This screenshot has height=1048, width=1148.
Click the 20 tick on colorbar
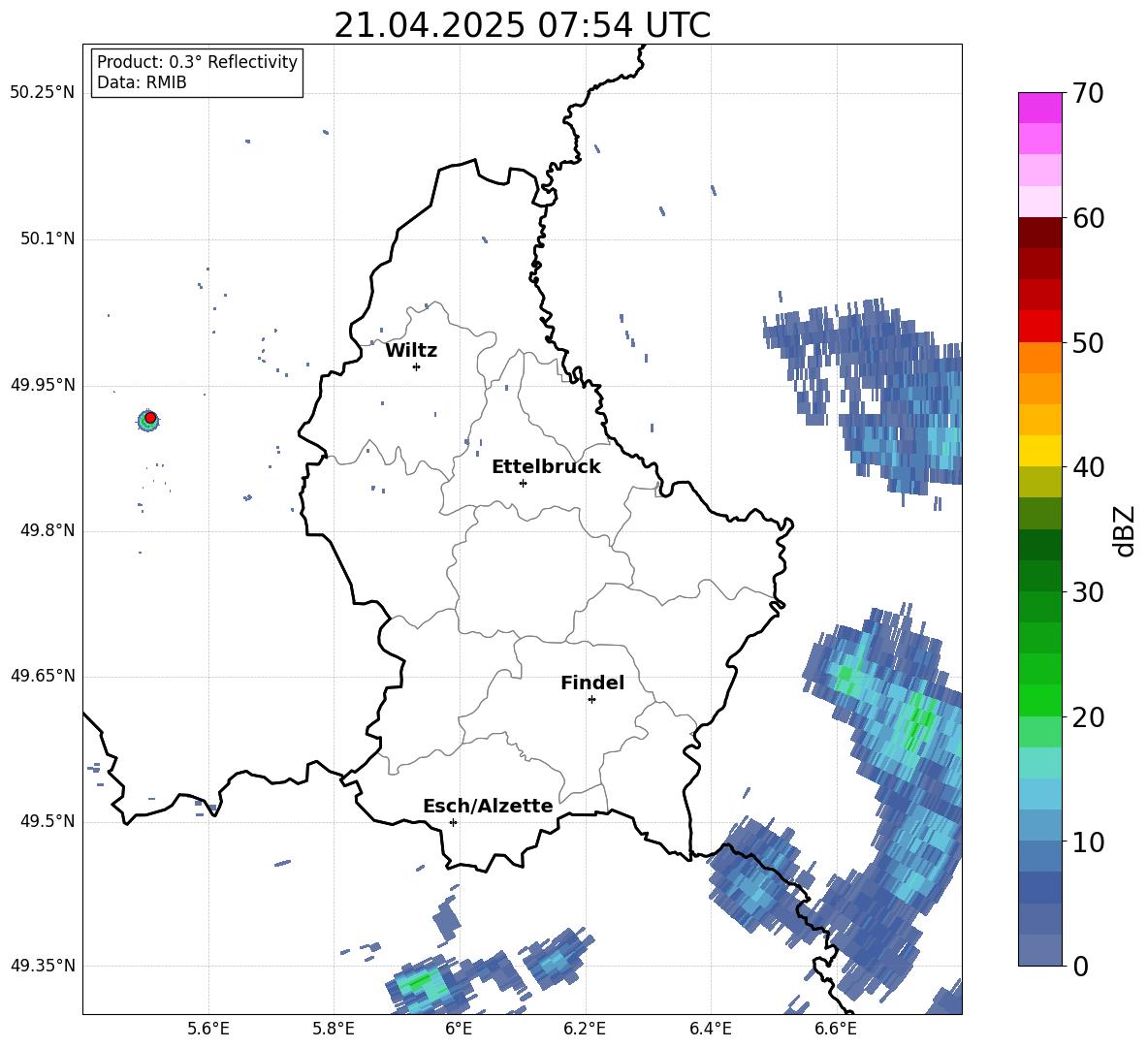click(1088, 717)
